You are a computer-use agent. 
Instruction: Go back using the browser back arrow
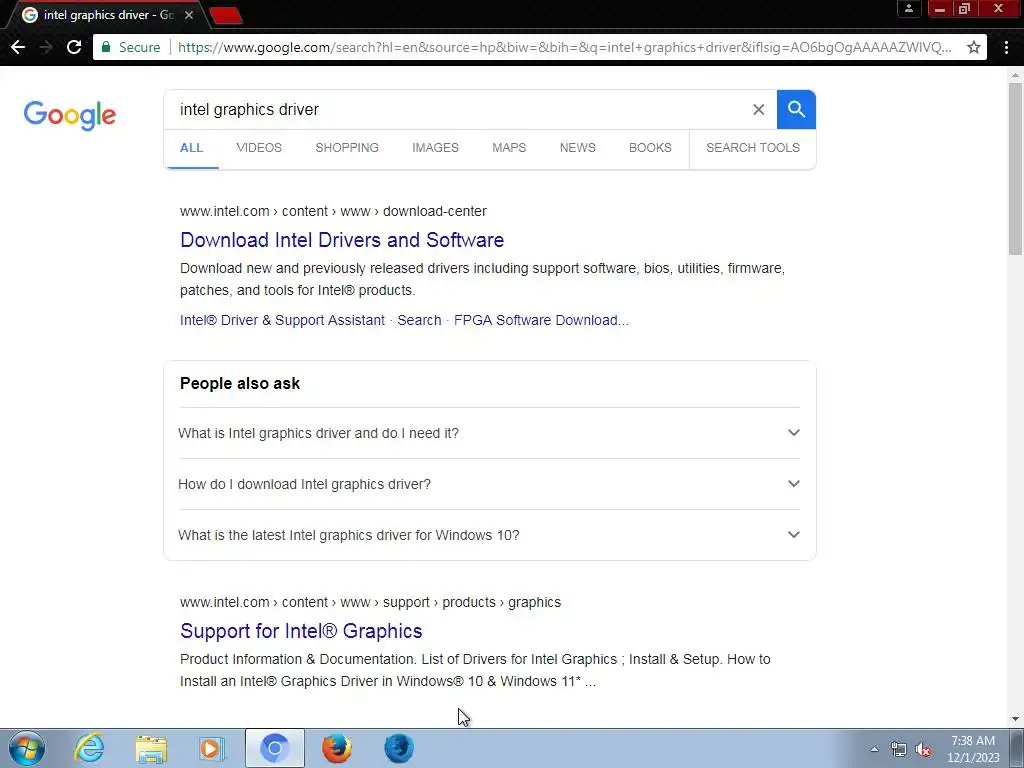(x=18, y=47)
